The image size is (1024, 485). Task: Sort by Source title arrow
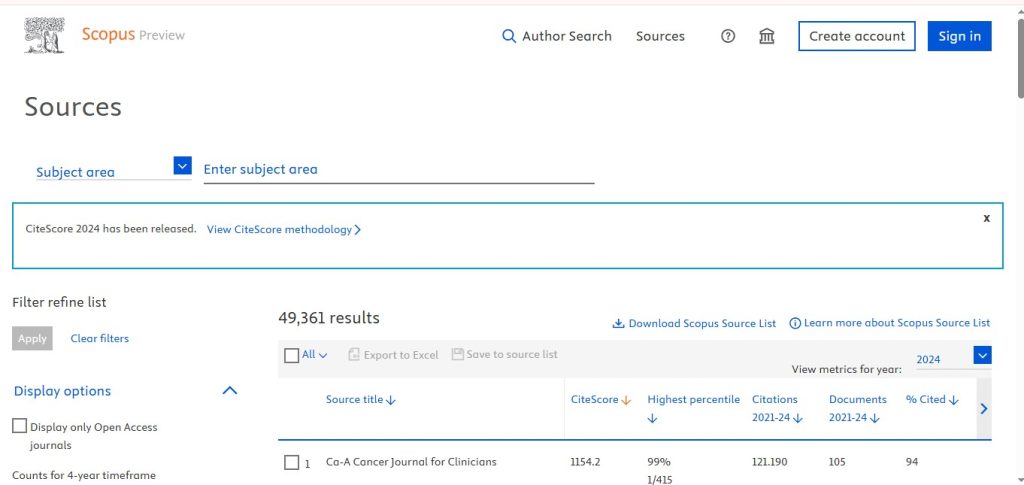pos(391,400)
